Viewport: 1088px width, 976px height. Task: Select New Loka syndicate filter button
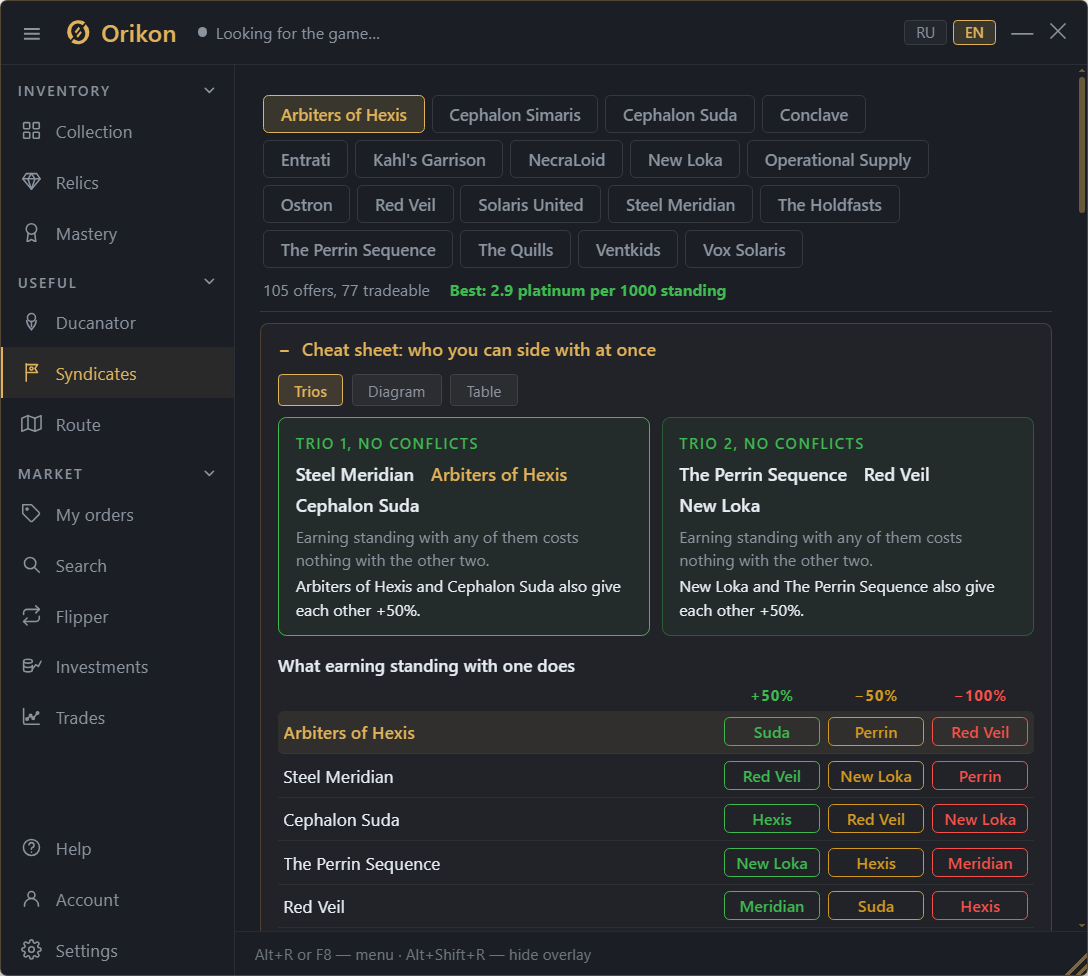click(685, 160)
